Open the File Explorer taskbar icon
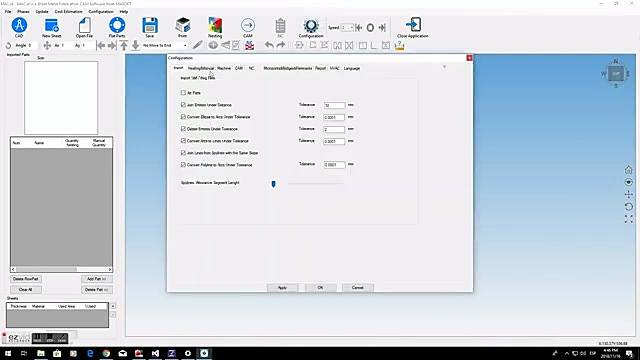Viewport: 640px width, 360px height. click(x=40, y=353)
